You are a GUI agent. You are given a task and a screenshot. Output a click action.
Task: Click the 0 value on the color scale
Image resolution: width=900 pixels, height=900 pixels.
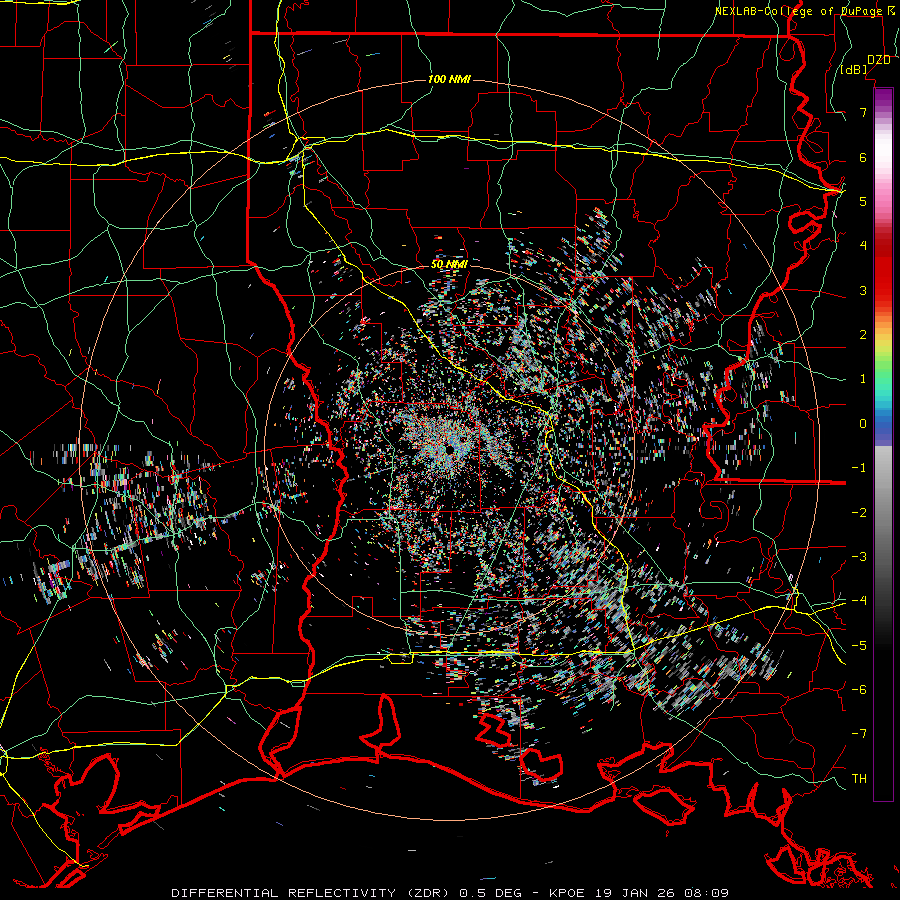tap(863, 424)
